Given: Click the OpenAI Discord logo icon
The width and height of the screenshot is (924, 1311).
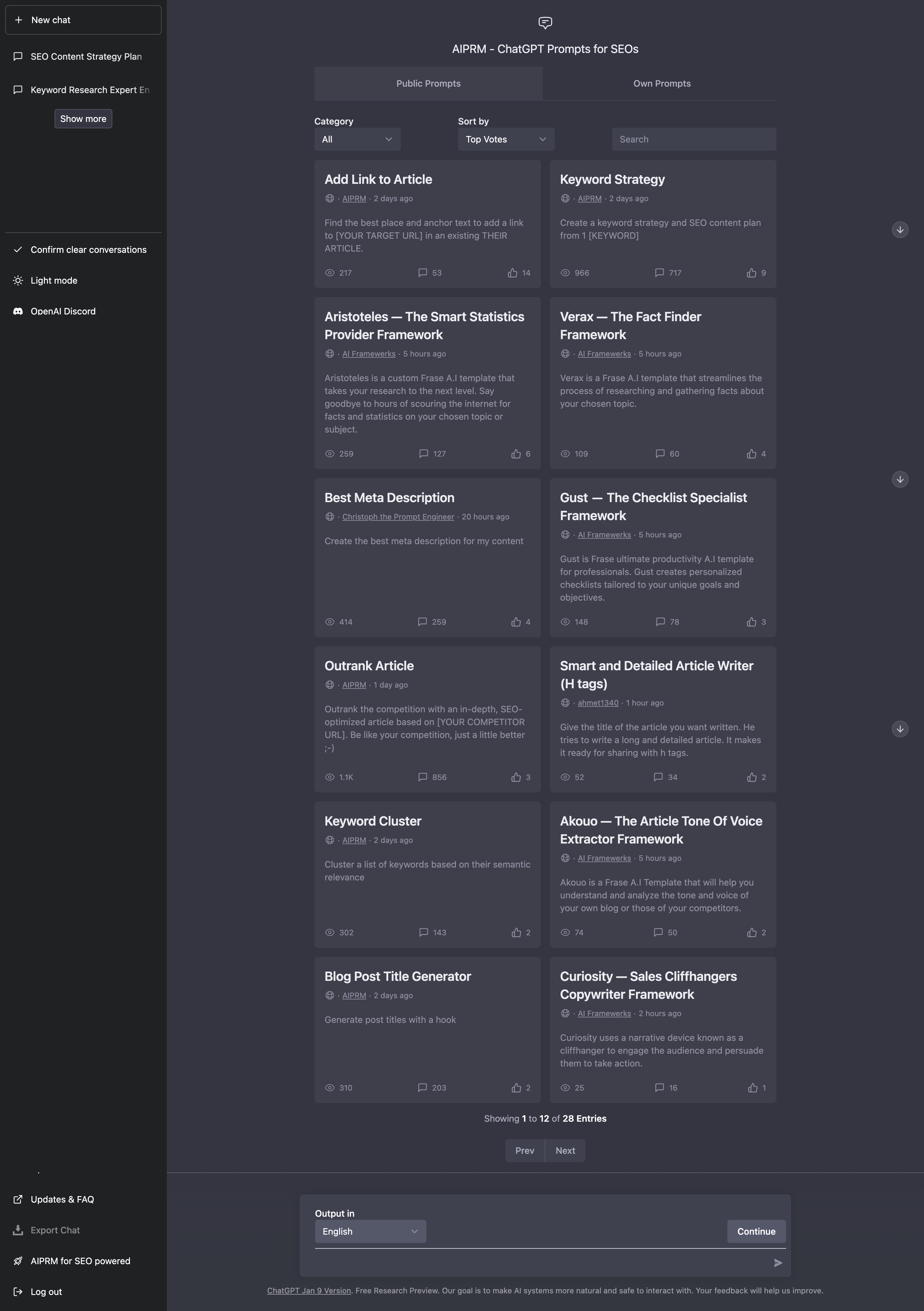Looking at the screenshot, I should pyautogui.click(x=18, y=311).
